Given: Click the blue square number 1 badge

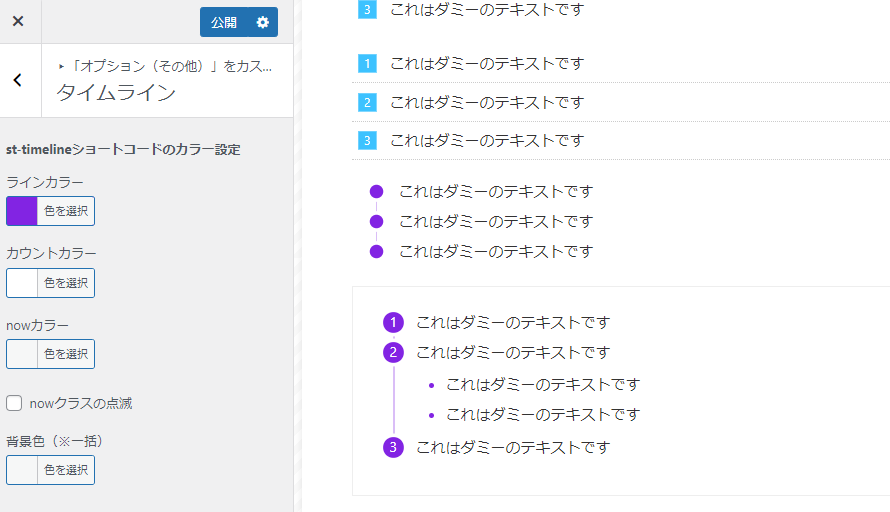Looking at the screenshot, I should (x=367, y=64).
